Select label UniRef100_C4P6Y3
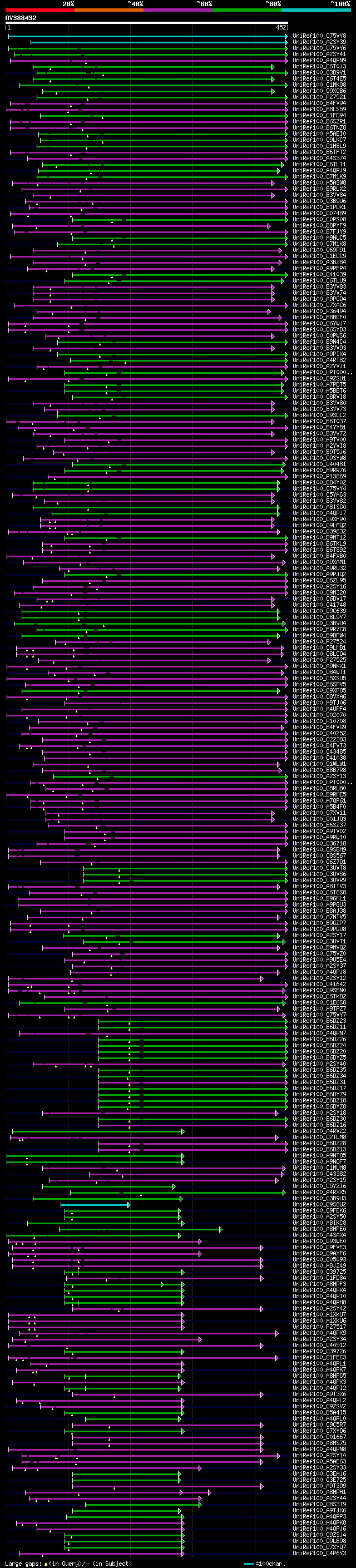The height and width of the screenshot is (1568, 356). 319,1552
